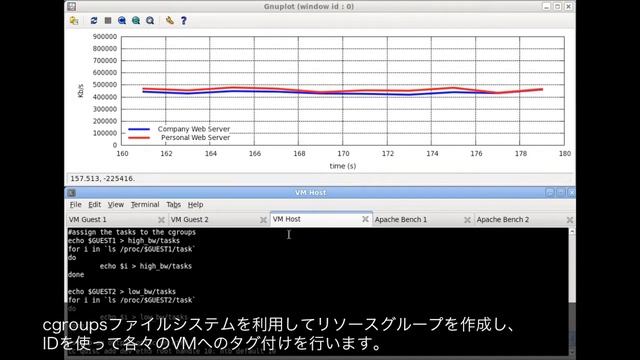This screenshot has height=360, width=640.
Task: Open the Edit menu in VM Host terminal
Action: tap(94, 204)
